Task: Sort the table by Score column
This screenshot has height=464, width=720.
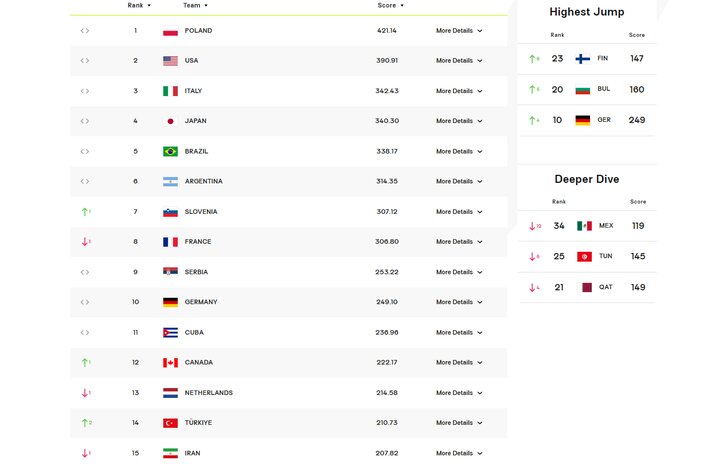Action: click(x=390, y=6)
